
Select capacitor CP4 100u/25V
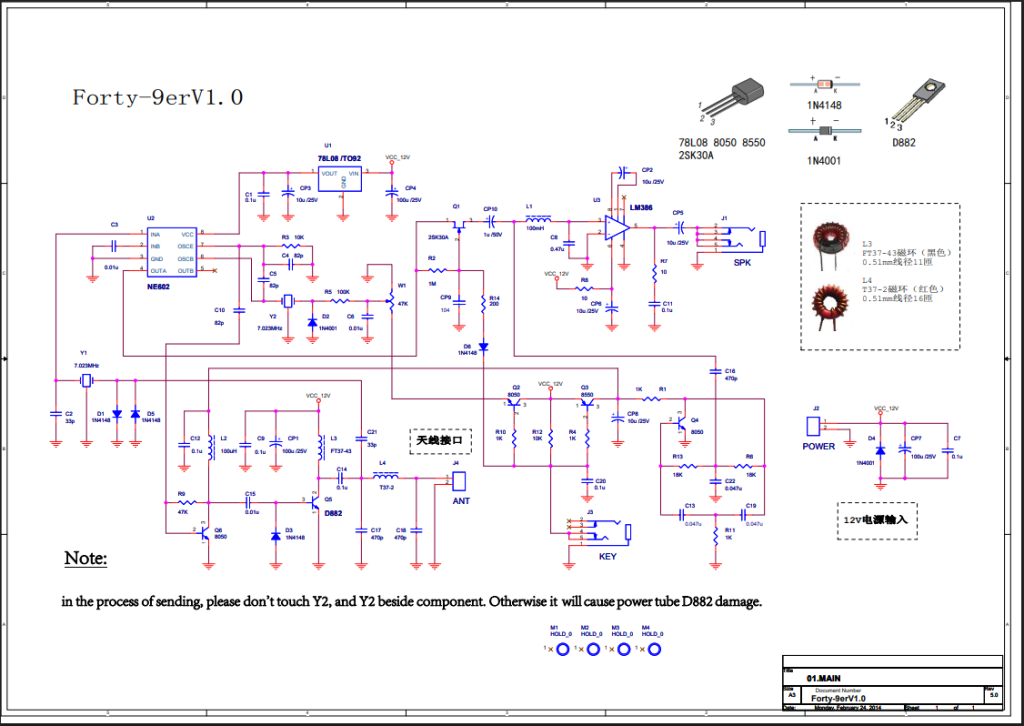point(392,193)
